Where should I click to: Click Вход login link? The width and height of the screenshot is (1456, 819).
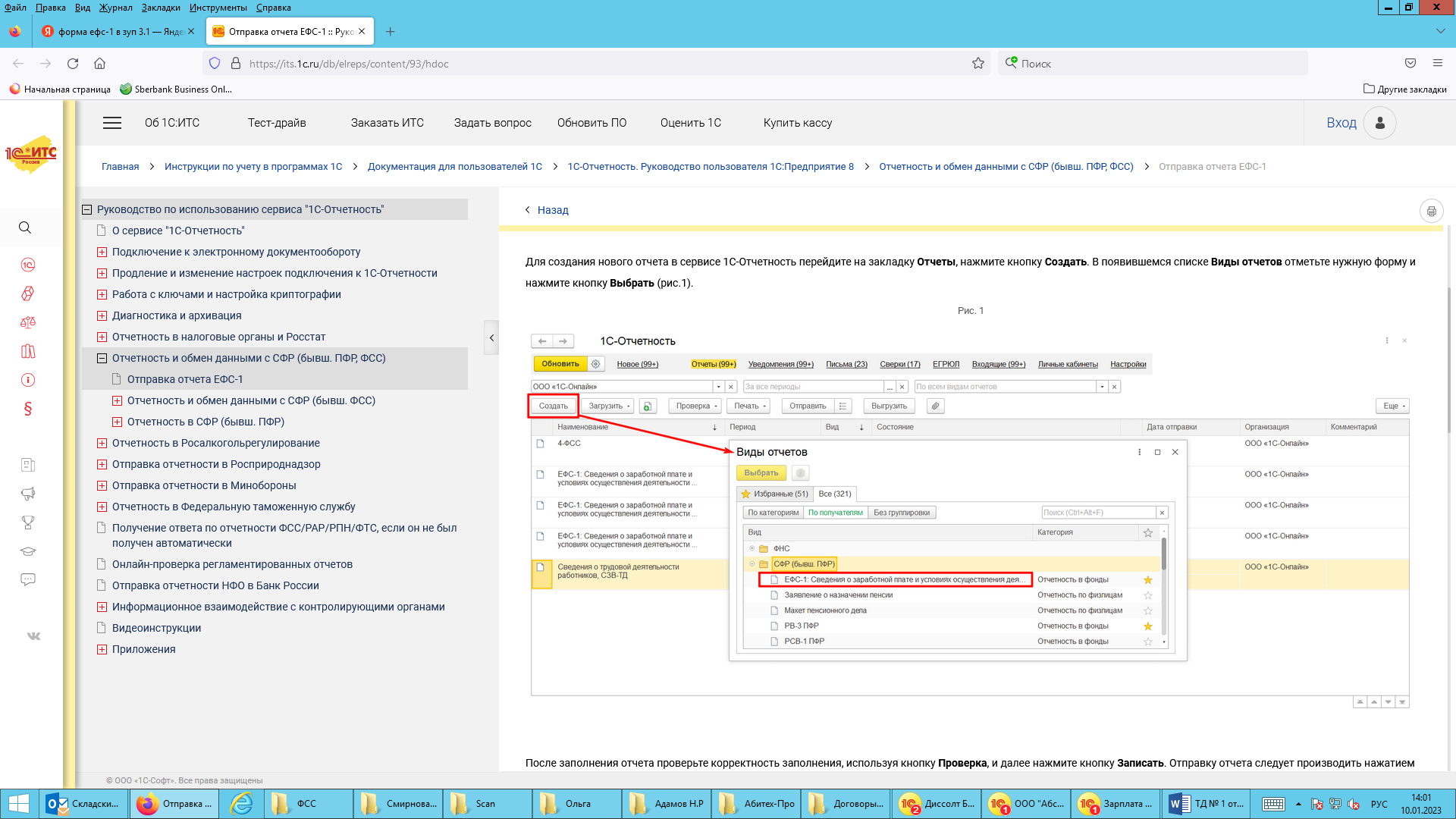pos(1341,123)
